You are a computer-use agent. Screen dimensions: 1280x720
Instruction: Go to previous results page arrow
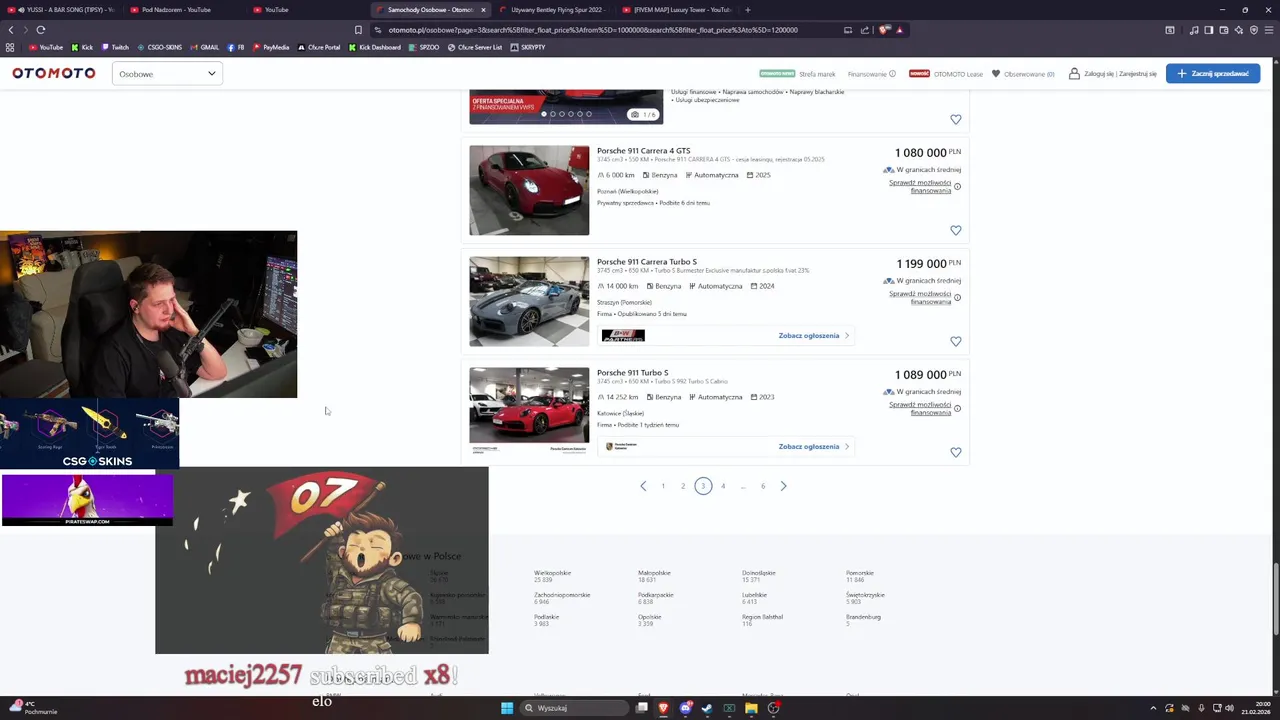(x=643, y=486)
